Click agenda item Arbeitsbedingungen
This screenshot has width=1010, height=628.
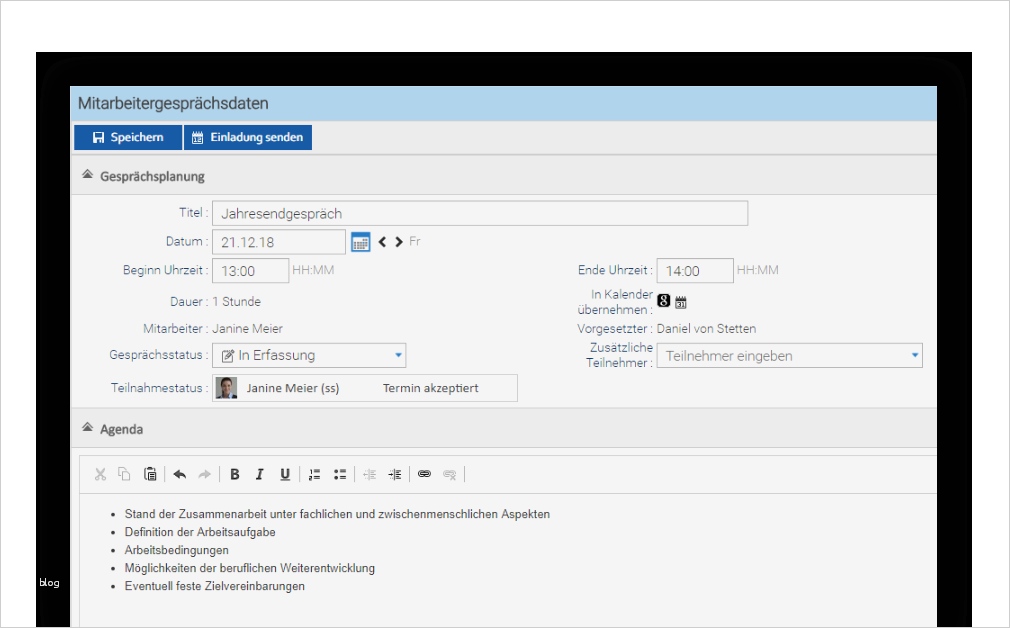coord(176,550)
